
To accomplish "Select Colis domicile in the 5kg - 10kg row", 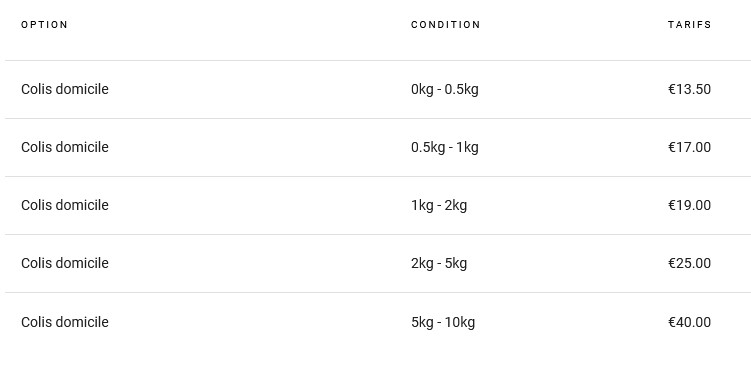I will (65, 322).
